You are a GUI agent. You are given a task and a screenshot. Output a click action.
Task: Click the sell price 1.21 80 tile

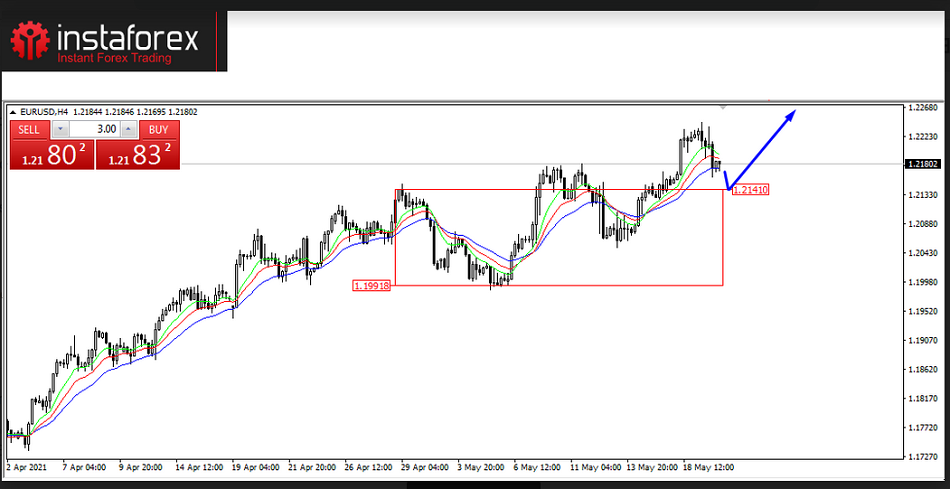tap(51, 154)
